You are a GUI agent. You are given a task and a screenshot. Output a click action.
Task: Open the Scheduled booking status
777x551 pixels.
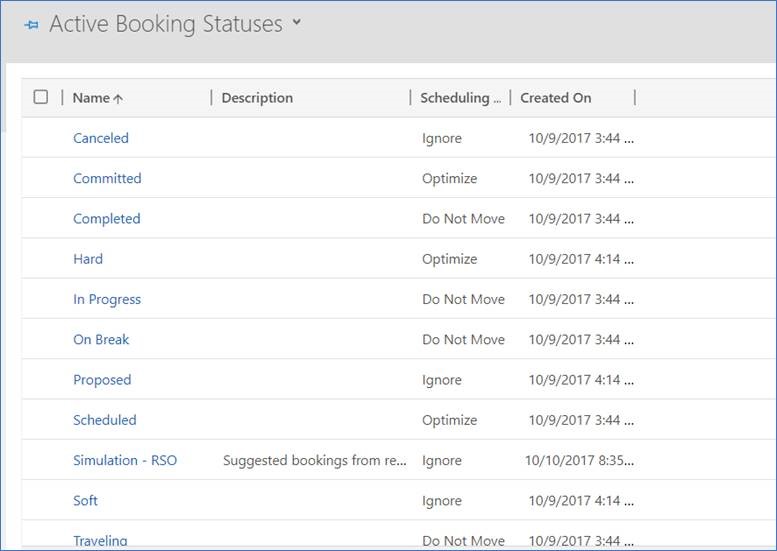click(105, 420)
